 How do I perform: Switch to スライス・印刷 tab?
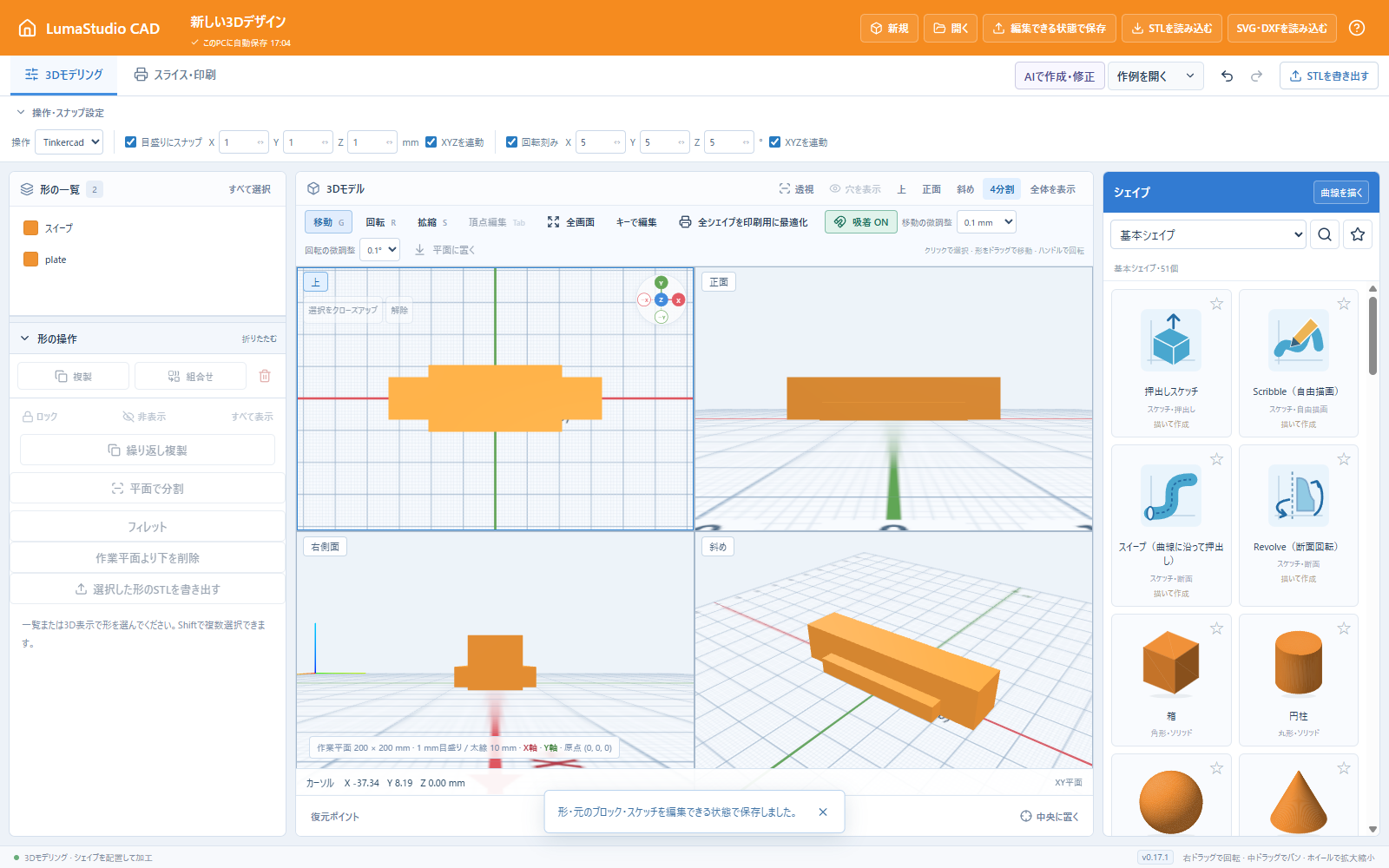click(x=174, y=75)
